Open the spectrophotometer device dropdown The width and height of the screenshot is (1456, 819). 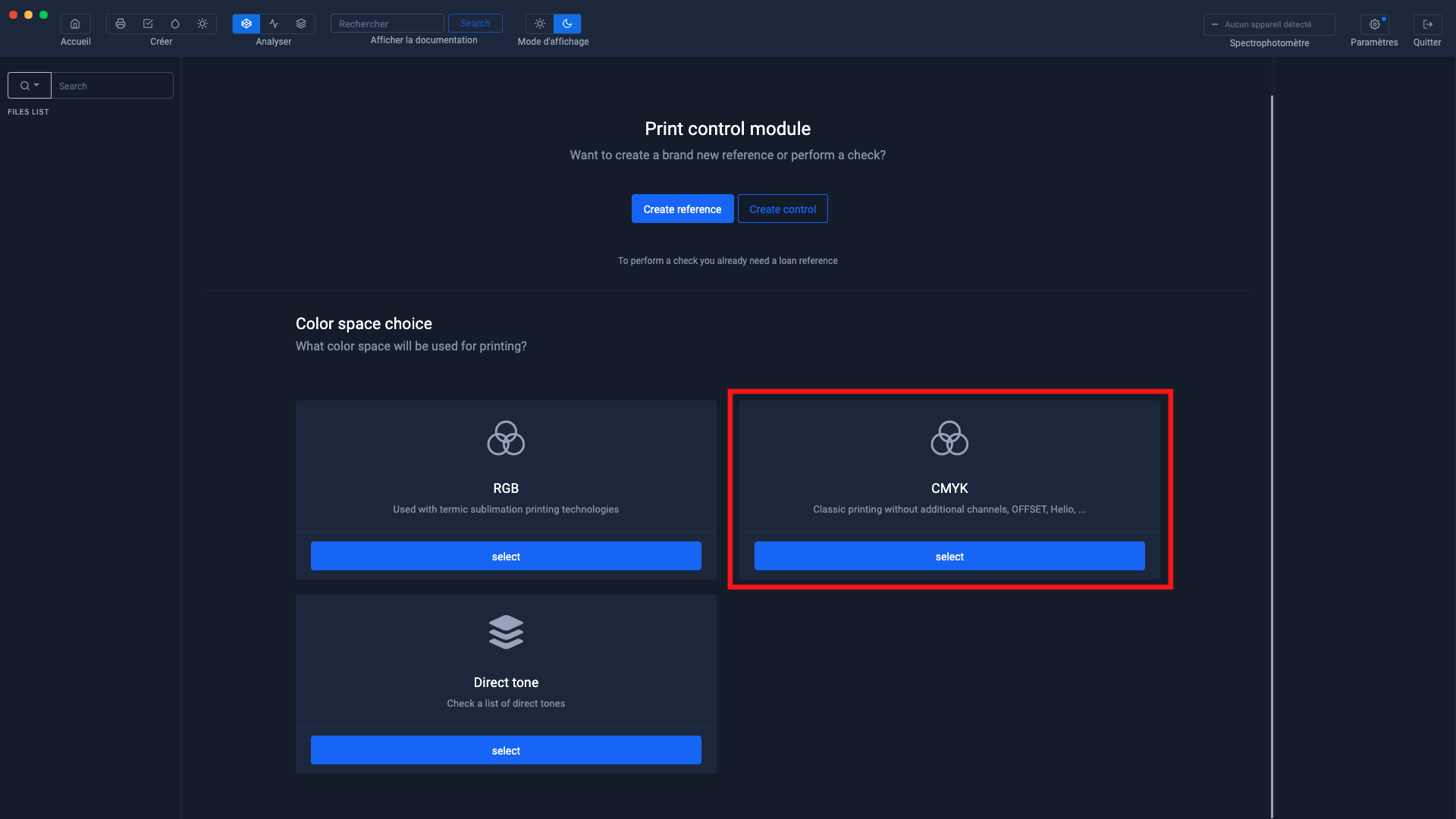(x=1269, y=24)
